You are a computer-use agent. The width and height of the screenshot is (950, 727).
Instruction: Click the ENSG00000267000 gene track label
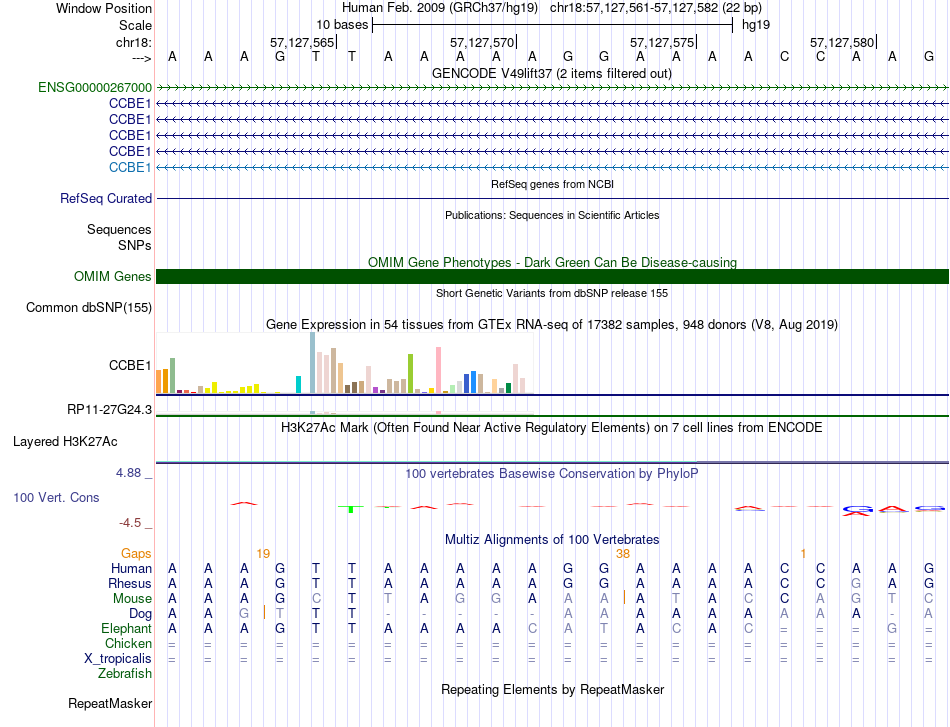(x=95, y=87)
